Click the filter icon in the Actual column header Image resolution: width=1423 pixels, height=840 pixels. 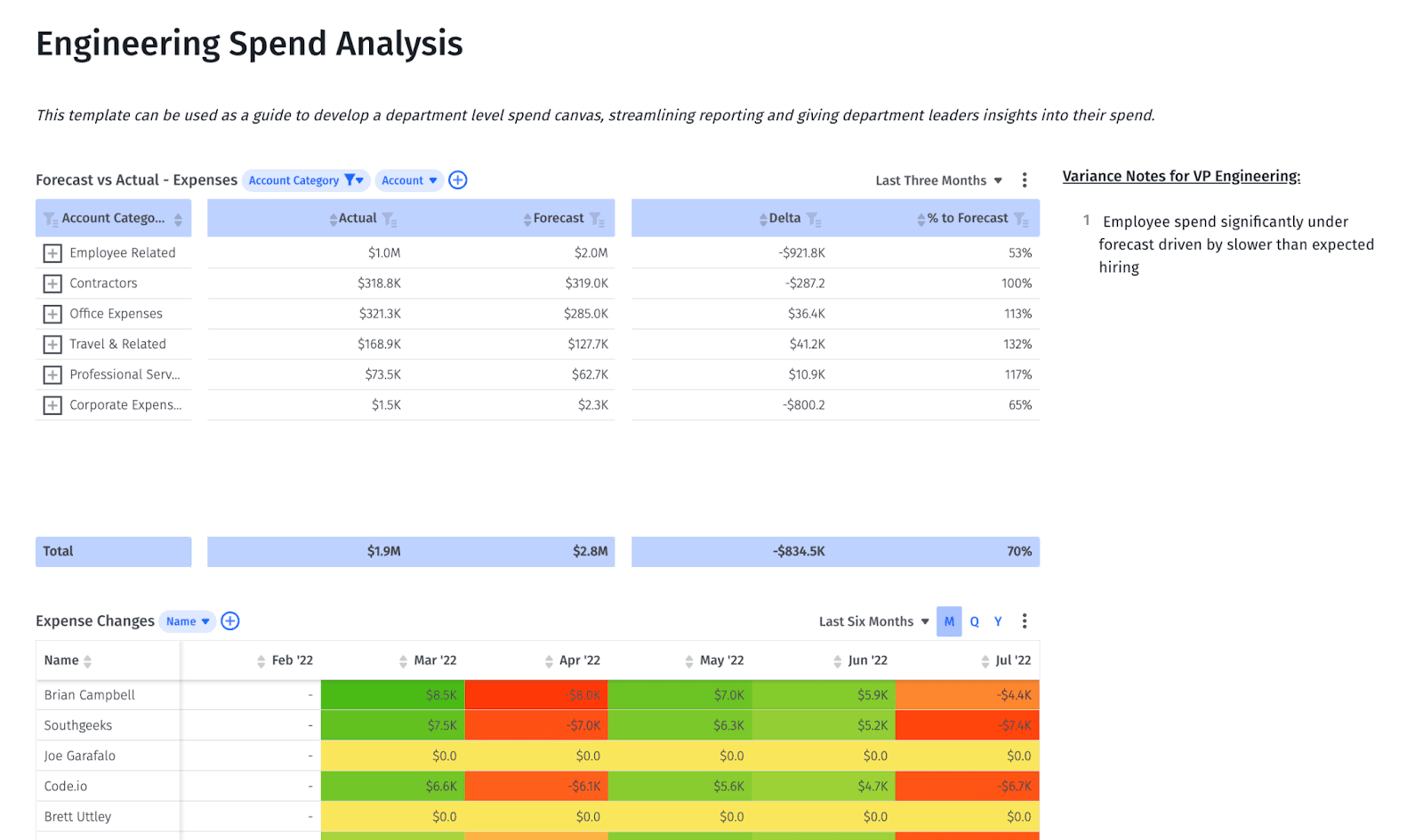(x=390, y=218)
